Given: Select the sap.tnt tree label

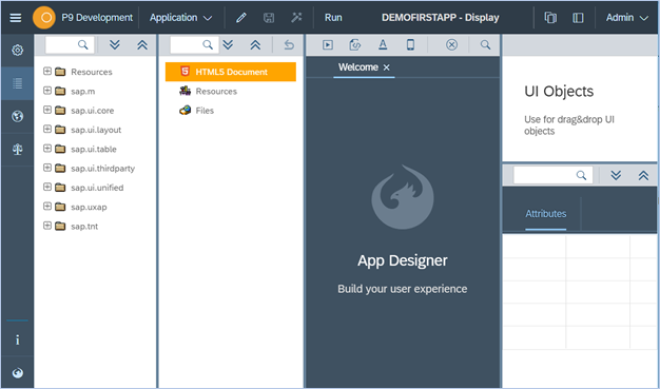Looking at the screenshot, I should (85, 227).
